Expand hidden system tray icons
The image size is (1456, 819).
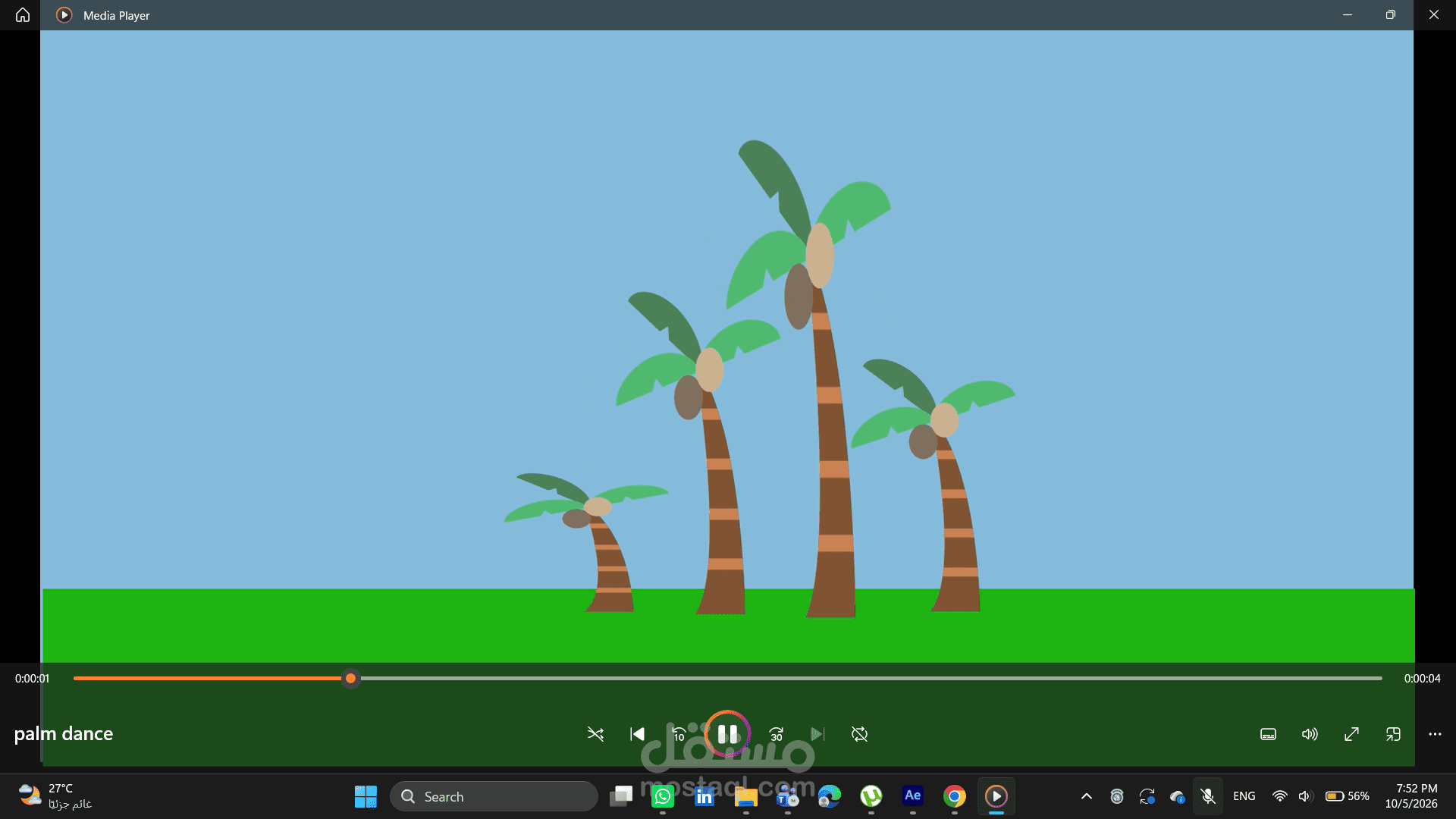click(1087, 796)
